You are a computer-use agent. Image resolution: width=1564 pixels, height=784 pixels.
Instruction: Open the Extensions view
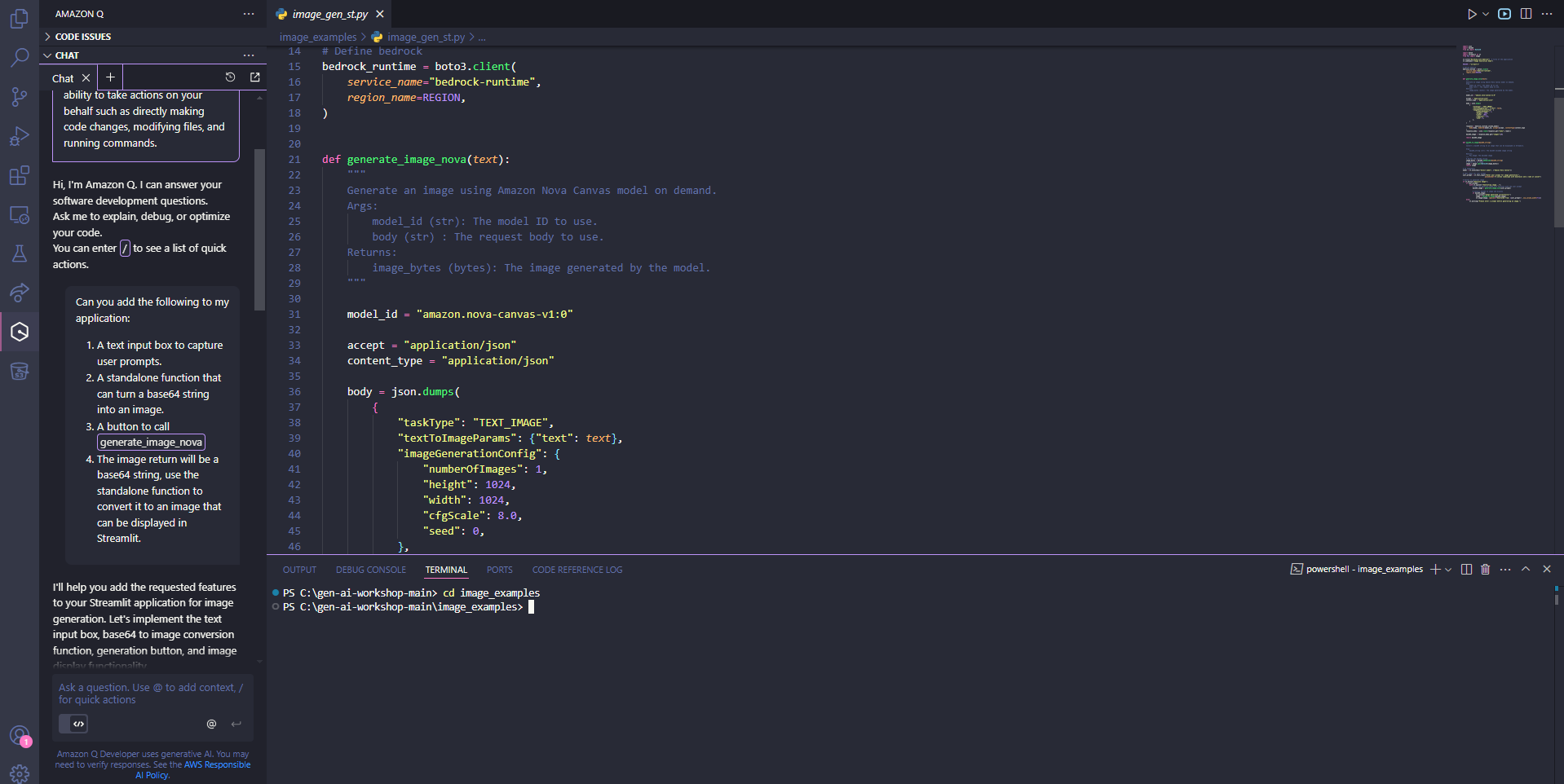20,175
